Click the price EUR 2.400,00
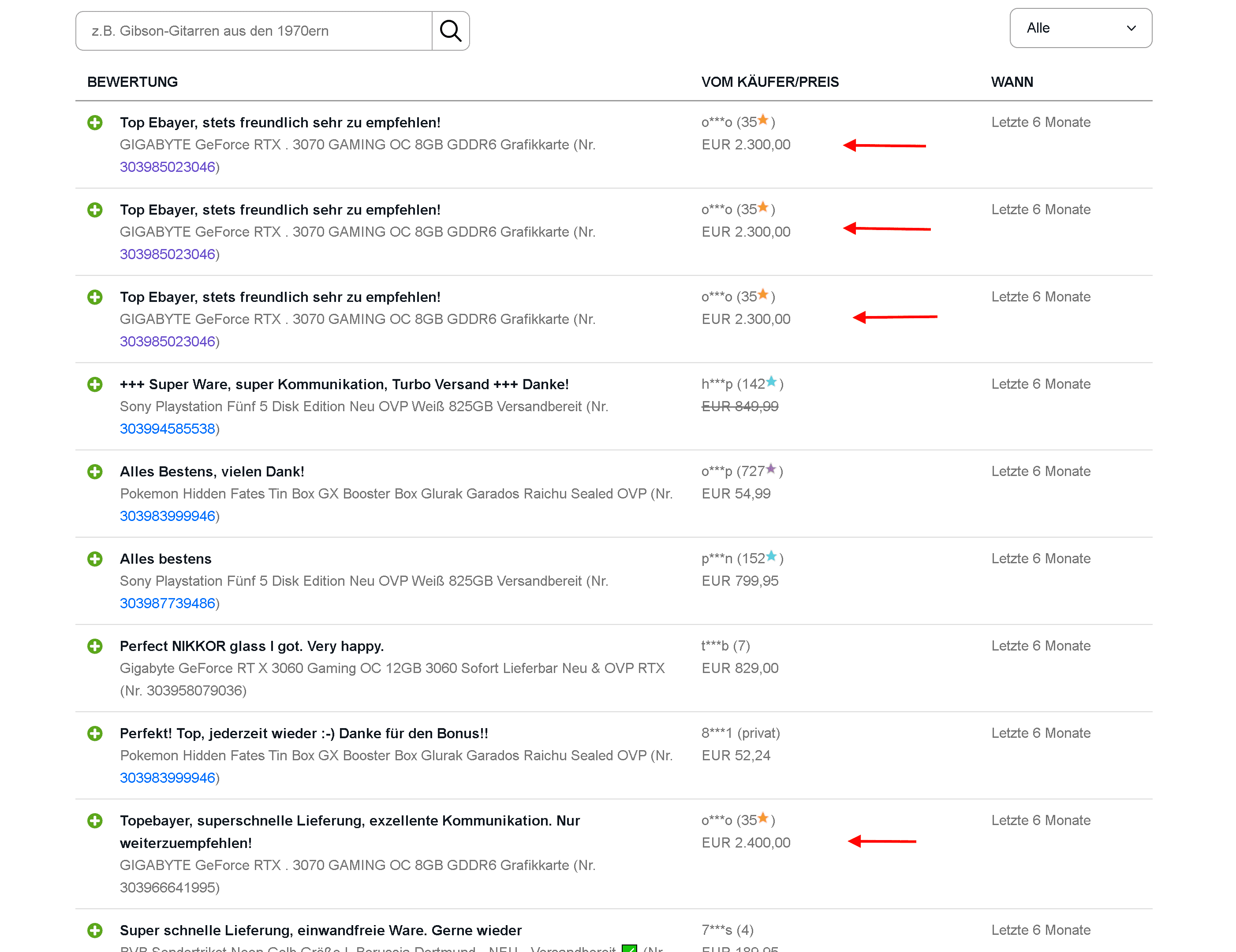Viewport: 1236px width, 952px height. pyautogui.click(x=746, y=843)
